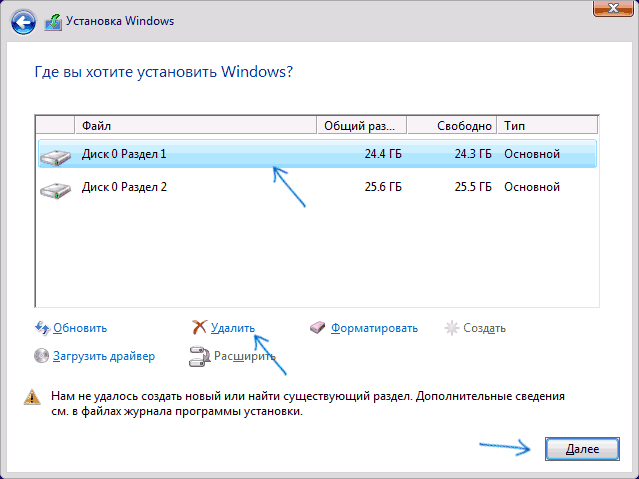Click the Удалить link
The image size is (639, 479).
coord(233,328)
